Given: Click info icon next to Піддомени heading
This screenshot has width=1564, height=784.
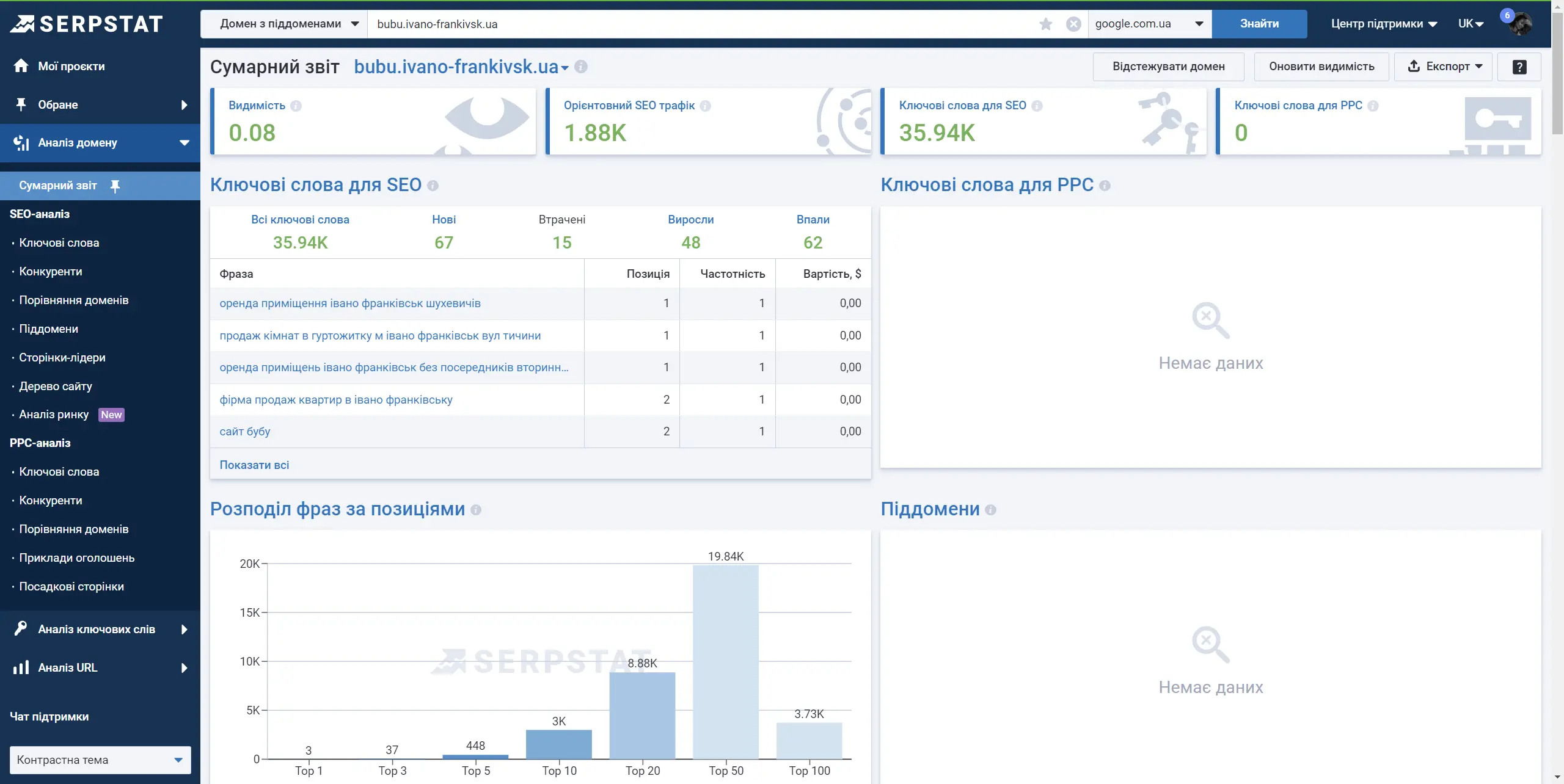Looking at the screenshot, I should [x=991, y=510].
